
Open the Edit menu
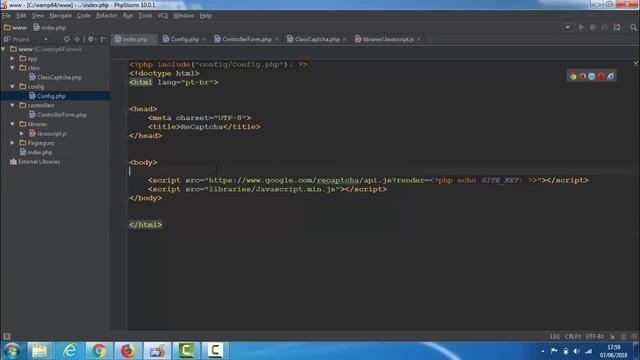(21, 16)
